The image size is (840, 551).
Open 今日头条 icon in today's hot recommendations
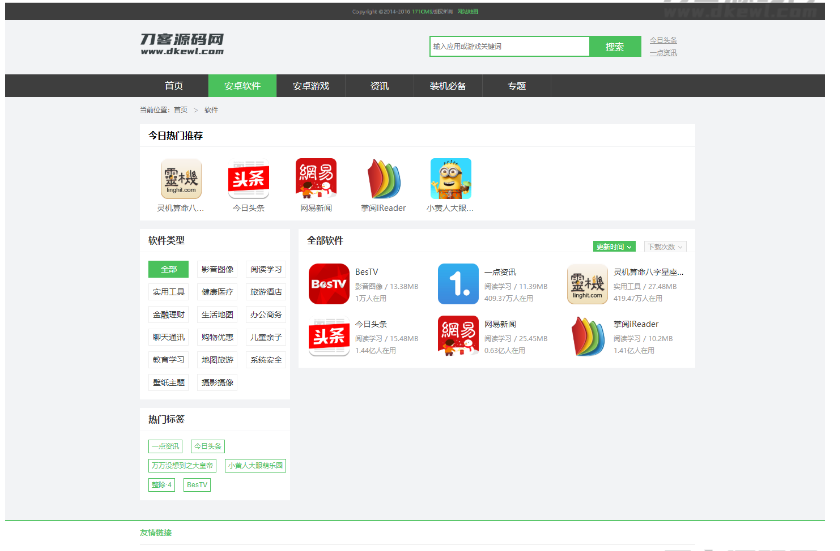[248, 179]
